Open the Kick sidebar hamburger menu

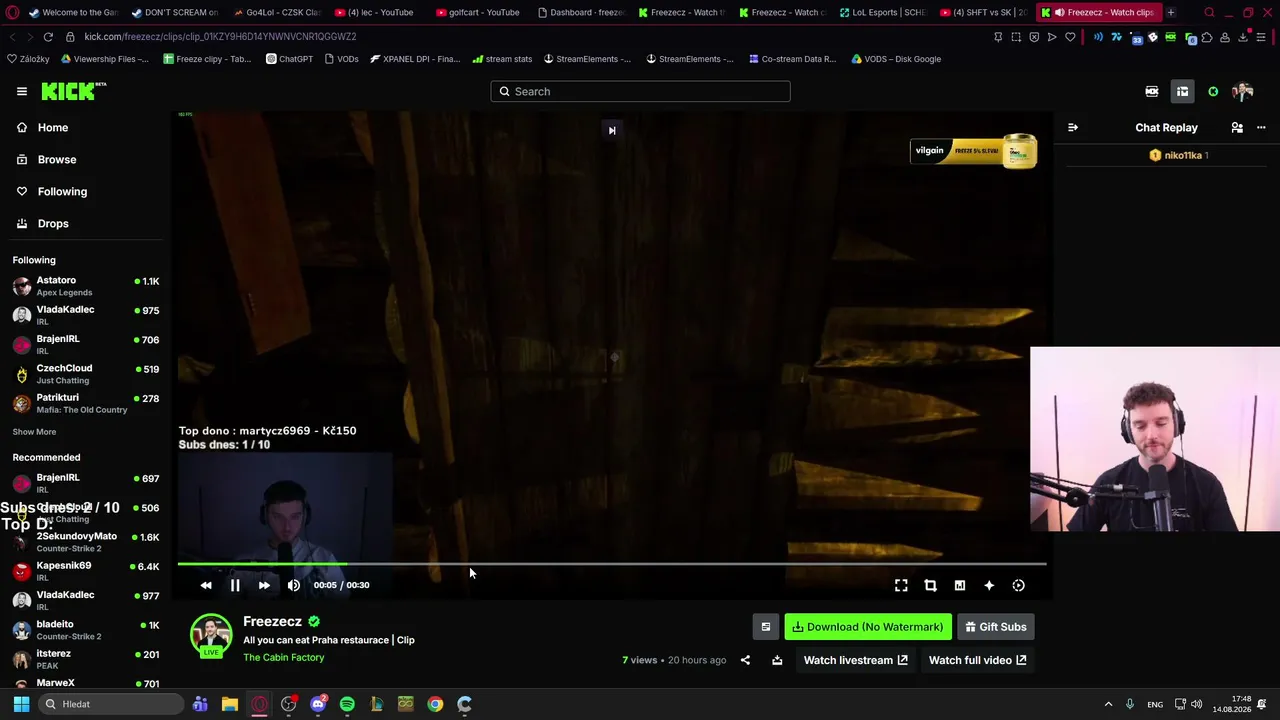pos(22,91)
